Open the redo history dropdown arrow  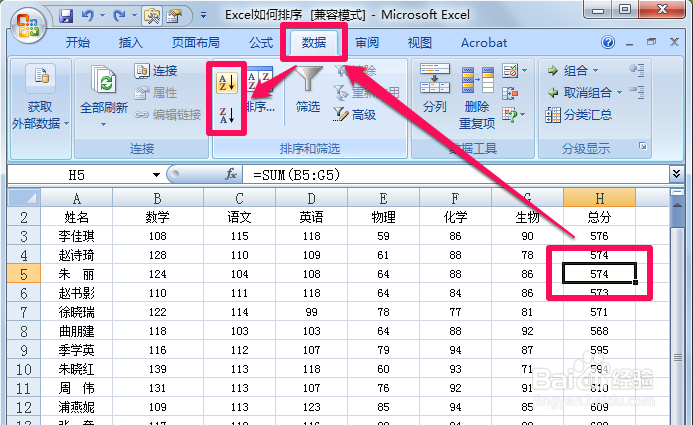coord(134,16)
